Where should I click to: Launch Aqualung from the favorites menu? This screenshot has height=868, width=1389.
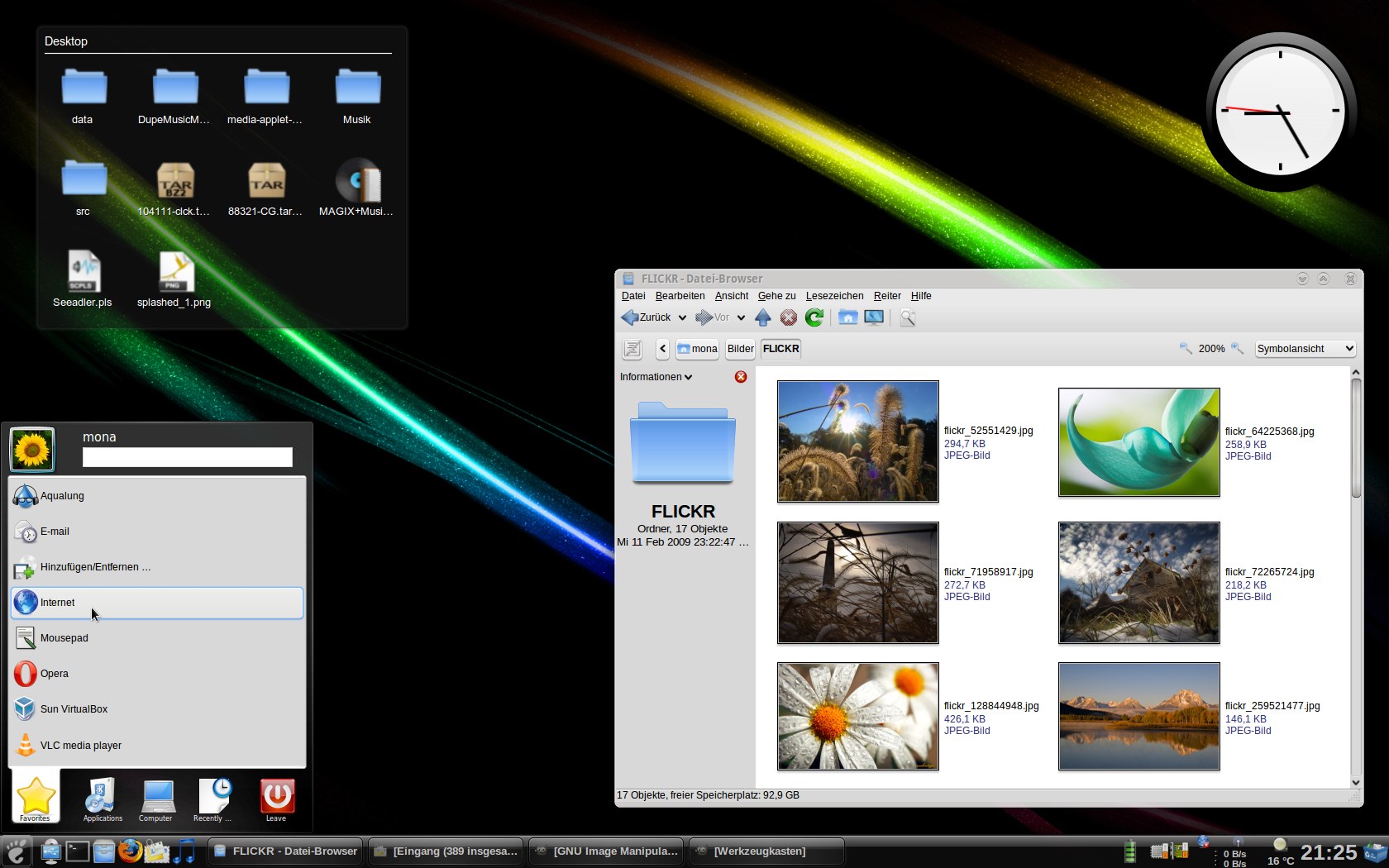click(x=157, y=496)
